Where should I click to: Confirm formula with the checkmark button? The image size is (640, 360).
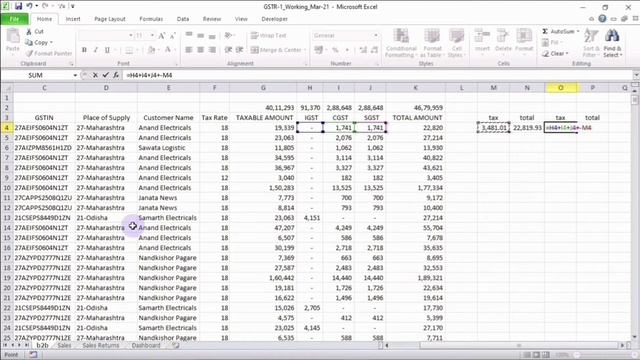(105, 75)
